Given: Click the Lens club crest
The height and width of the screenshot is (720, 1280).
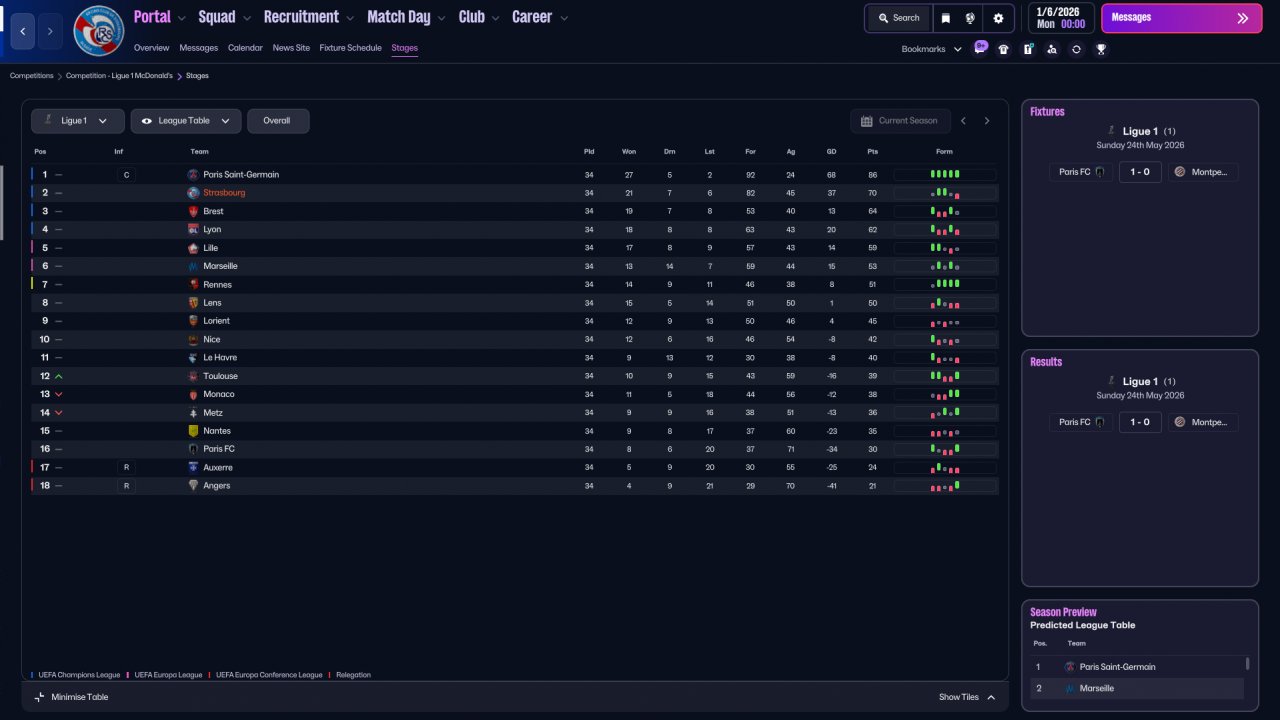Looking at the screenshot, I should pos(193,303).
